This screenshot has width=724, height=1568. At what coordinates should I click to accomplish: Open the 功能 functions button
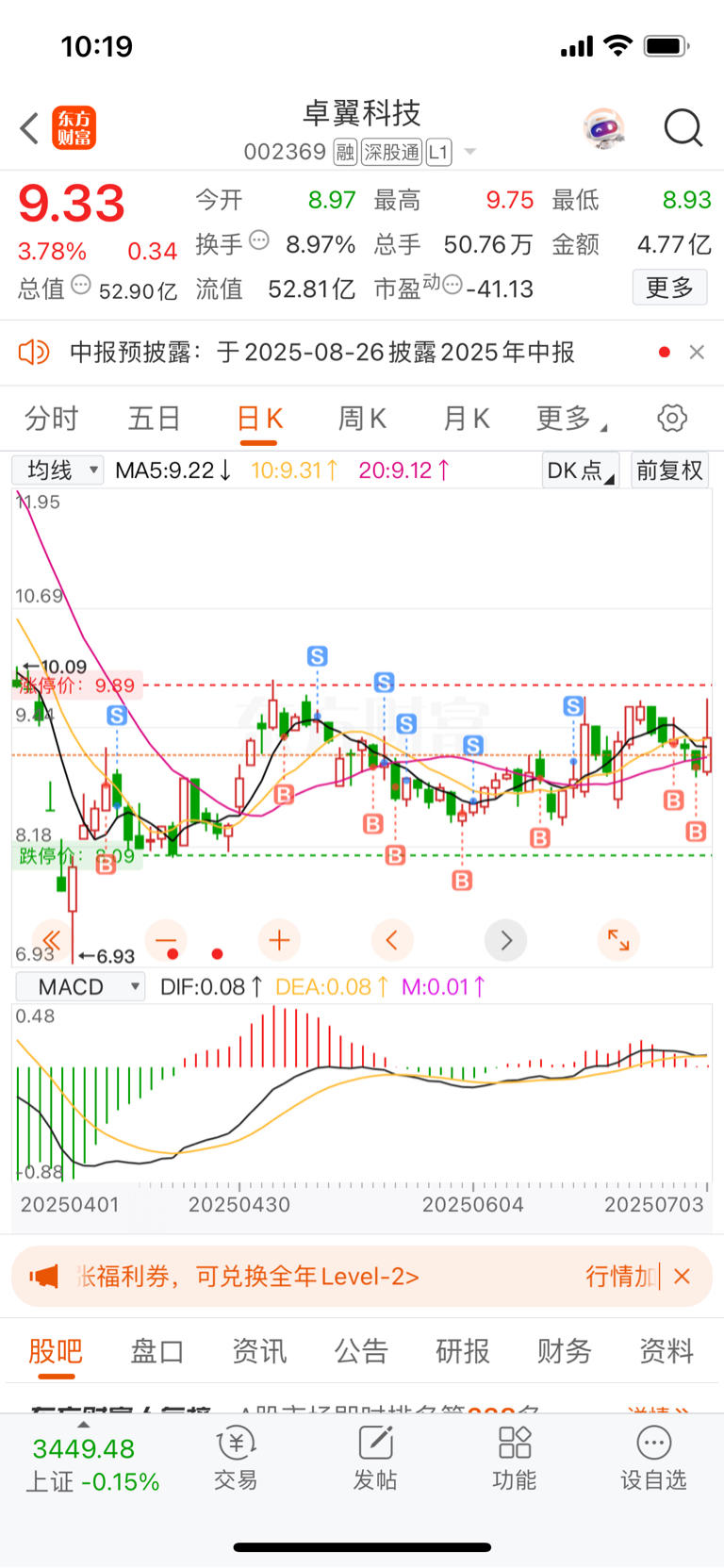coord(515,1460)
